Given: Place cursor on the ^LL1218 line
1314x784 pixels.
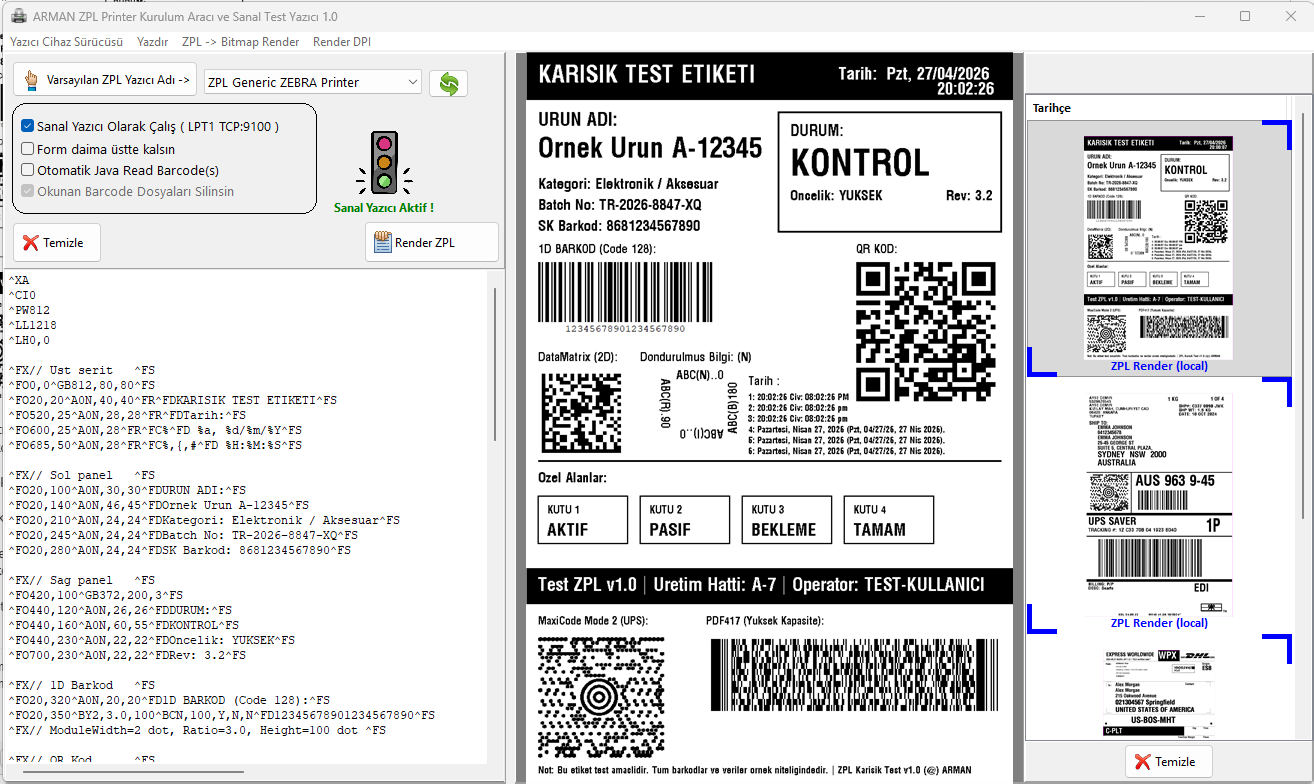Looking at the screenshot, I should [33, 325].
